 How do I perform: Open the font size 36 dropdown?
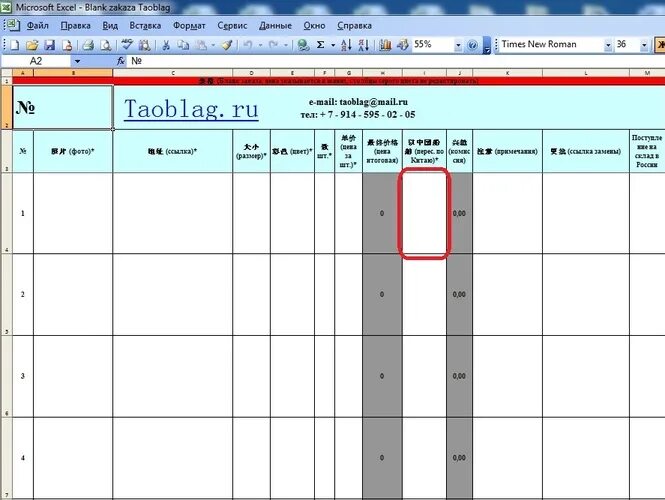pos(644,45)
